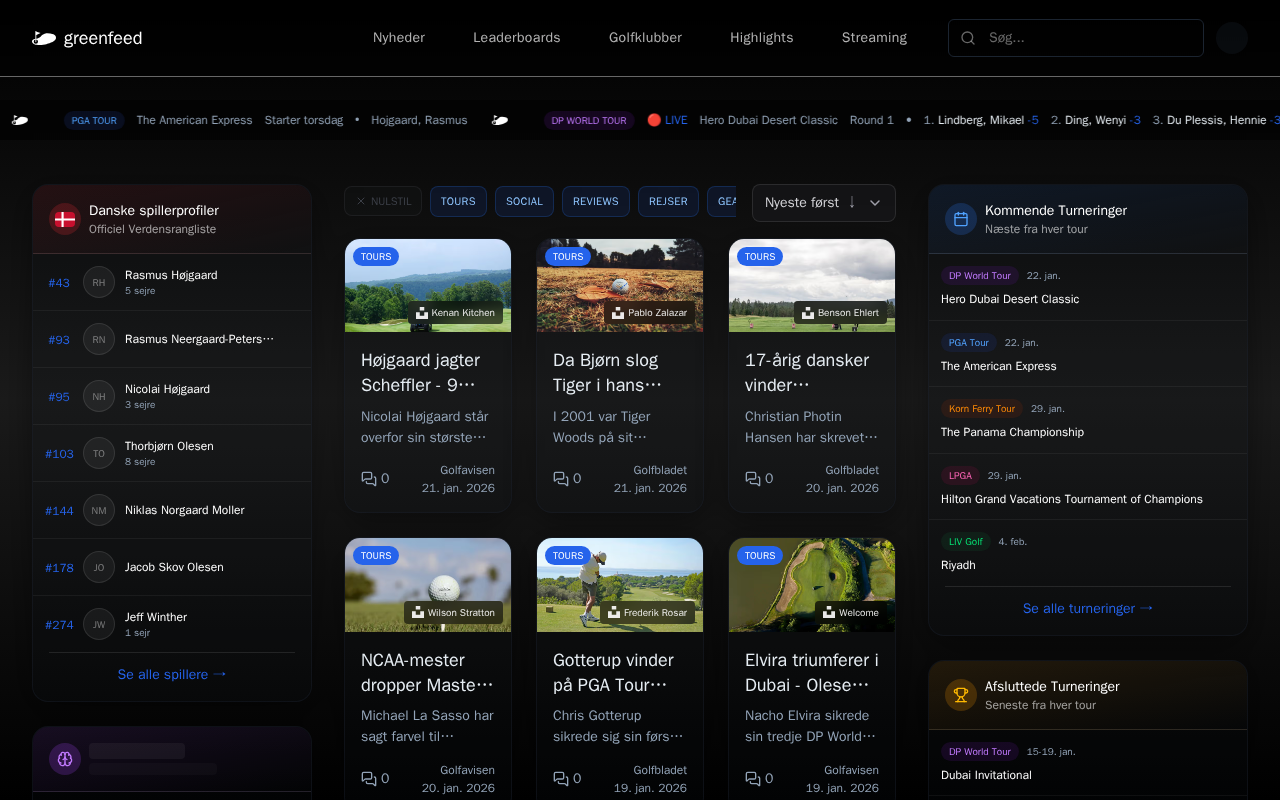Click the Danish flag icon

(x=65, y=219)
